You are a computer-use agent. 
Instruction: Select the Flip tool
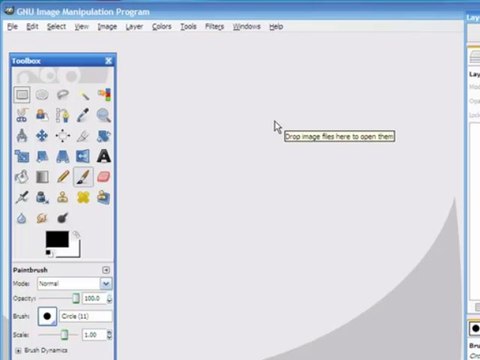click(x=83, y=156)
